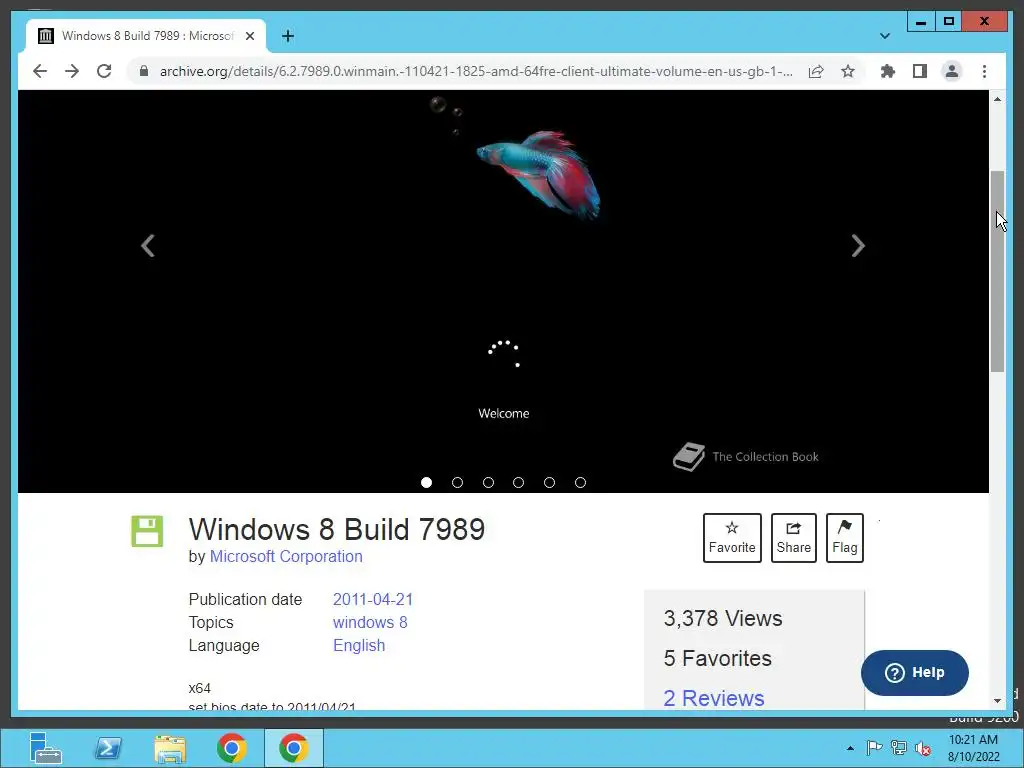
Task: Open Chrome side panel
Action: (x=920, y=71)
